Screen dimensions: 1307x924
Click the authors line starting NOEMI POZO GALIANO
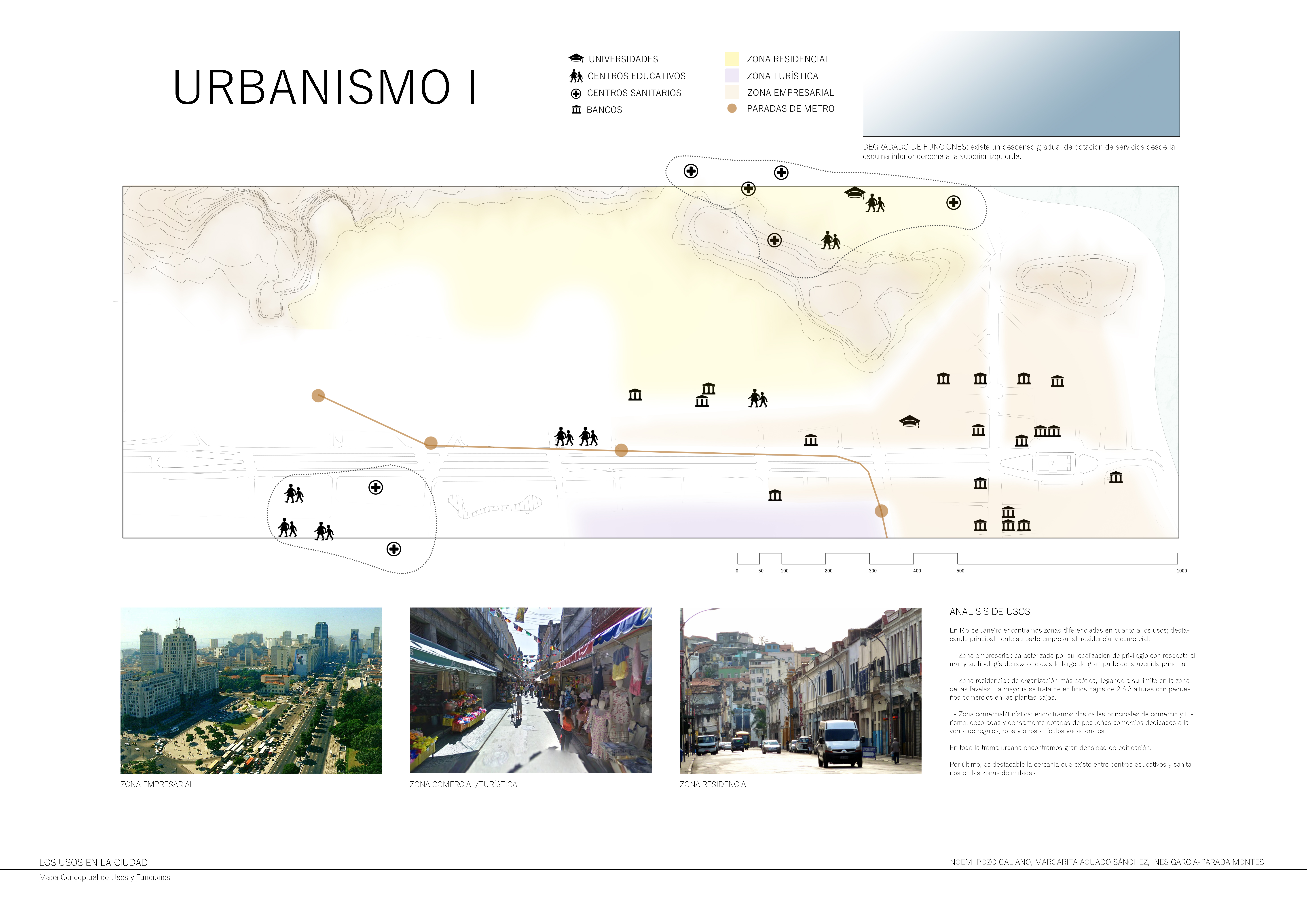point(1107,862)
